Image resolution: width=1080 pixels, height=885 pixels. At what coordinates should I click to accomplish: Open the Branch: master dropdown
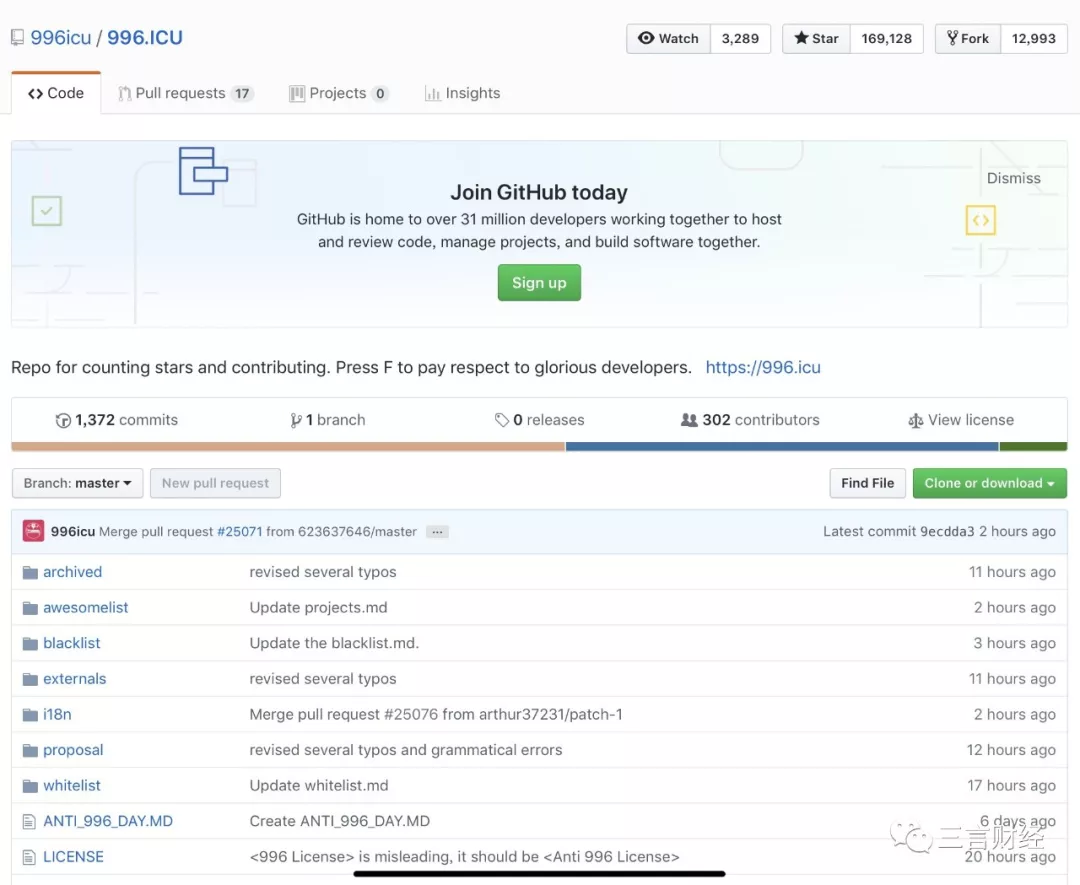[78, 483]
